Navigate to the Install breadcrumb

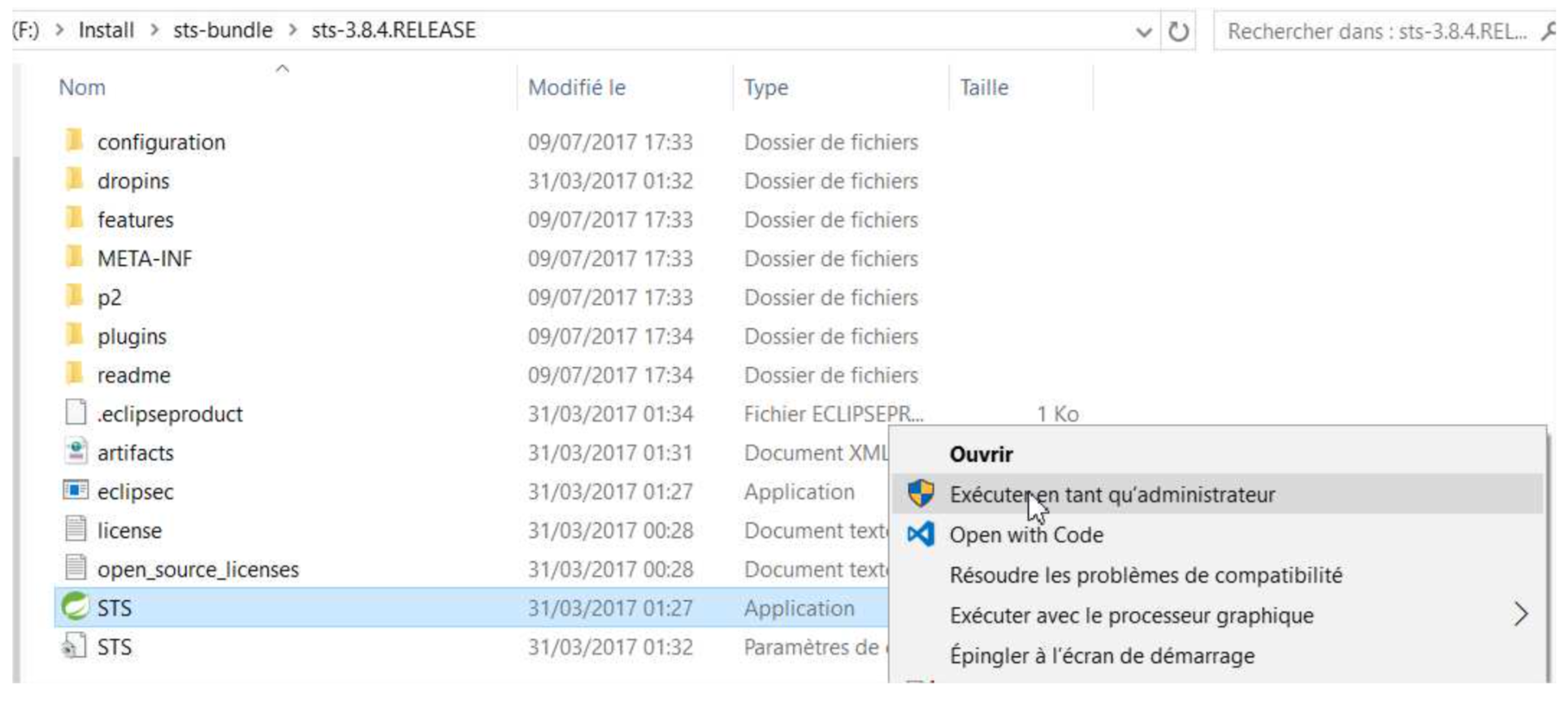(x=106, y=31)
